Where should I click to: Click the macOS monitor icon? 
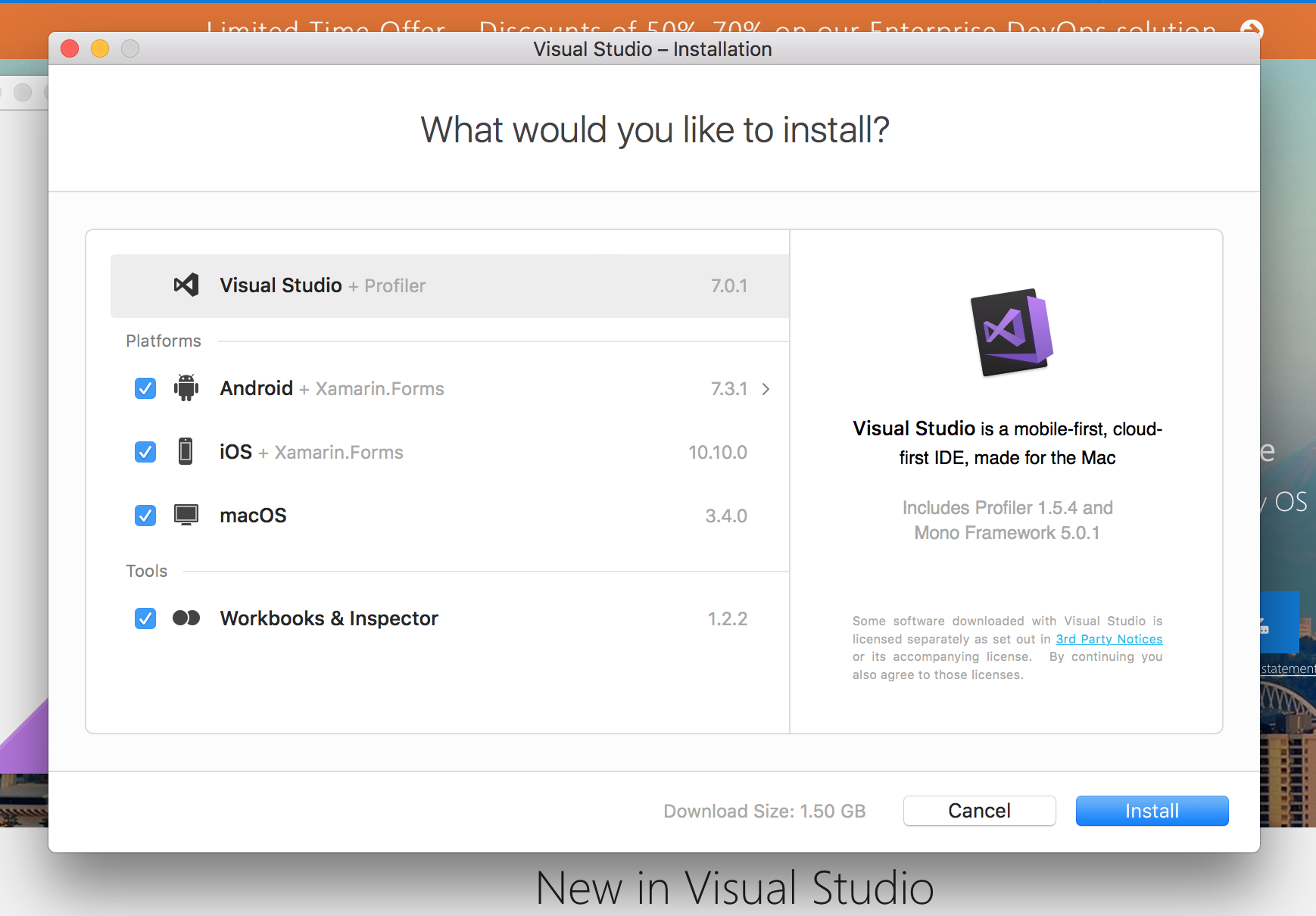[x=186, y=515]
